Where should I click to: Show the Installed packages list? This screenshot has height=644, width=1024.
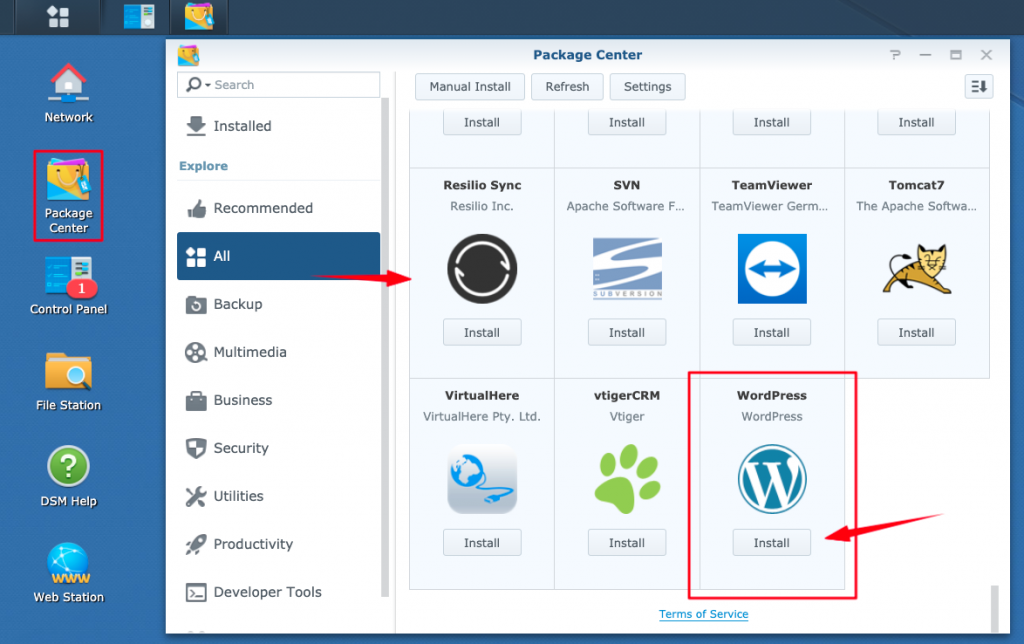point(278,126)
